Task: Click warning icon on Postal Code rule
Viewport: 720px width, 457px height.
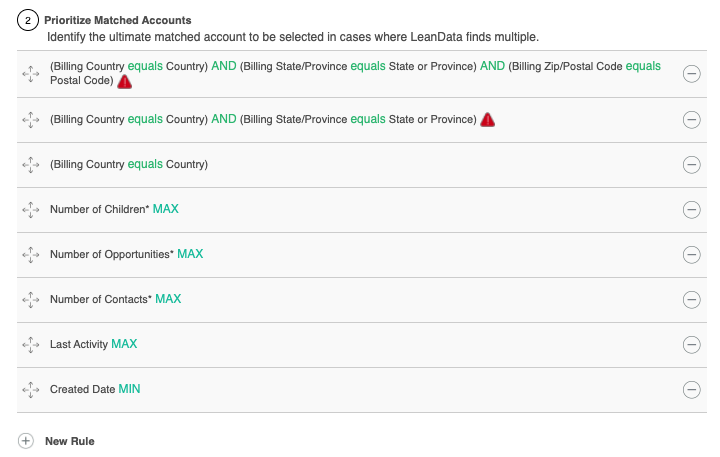Action: point(125,81)
